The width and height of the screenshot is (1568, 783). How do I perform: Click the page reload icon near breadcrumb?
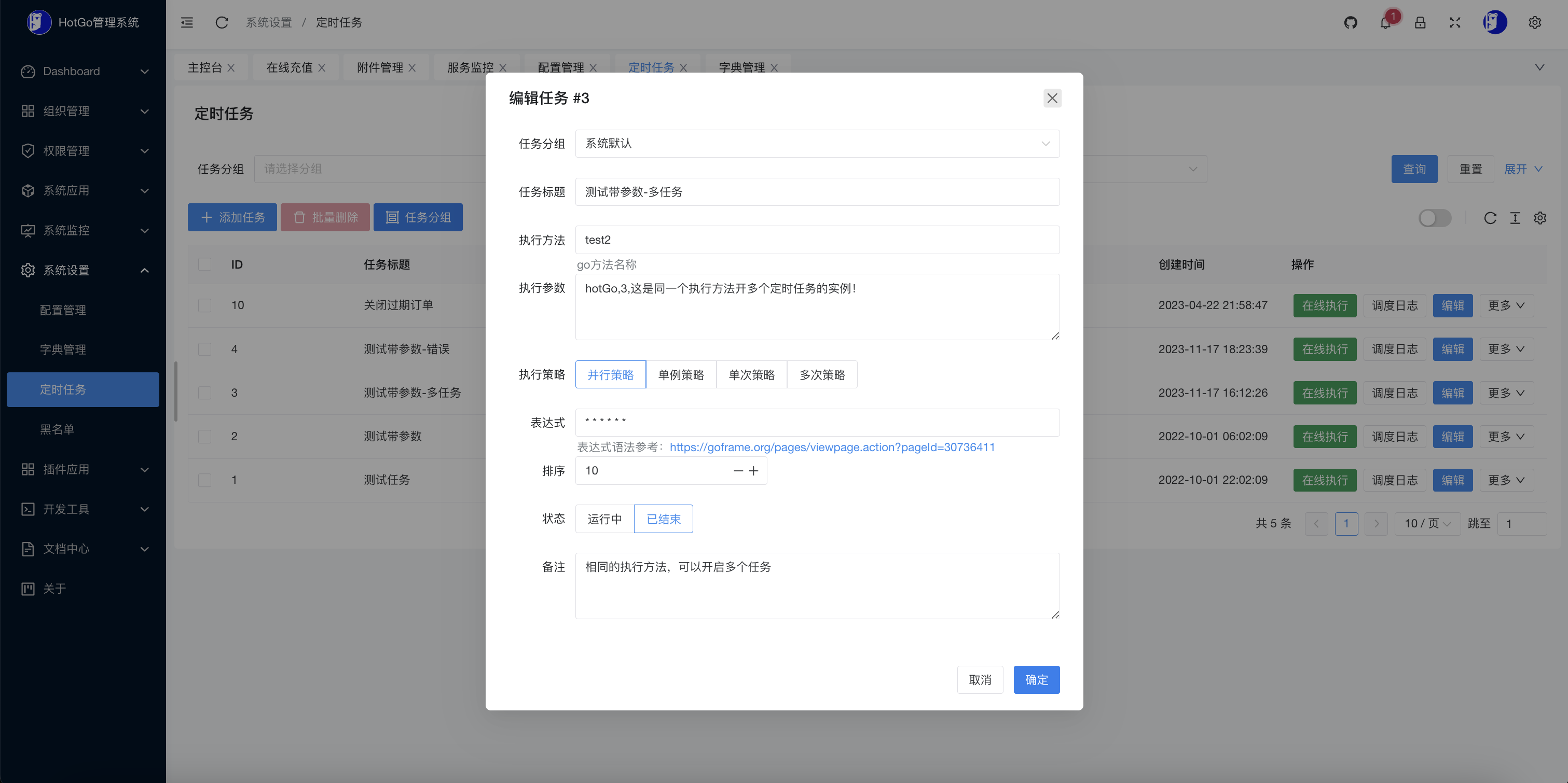tap(222, 22)
